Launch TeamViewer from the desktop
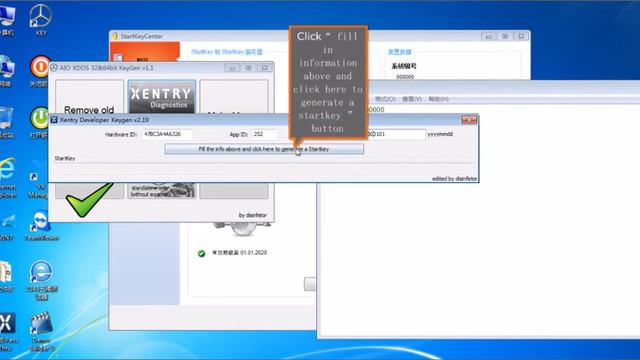 tap(41, 225)
